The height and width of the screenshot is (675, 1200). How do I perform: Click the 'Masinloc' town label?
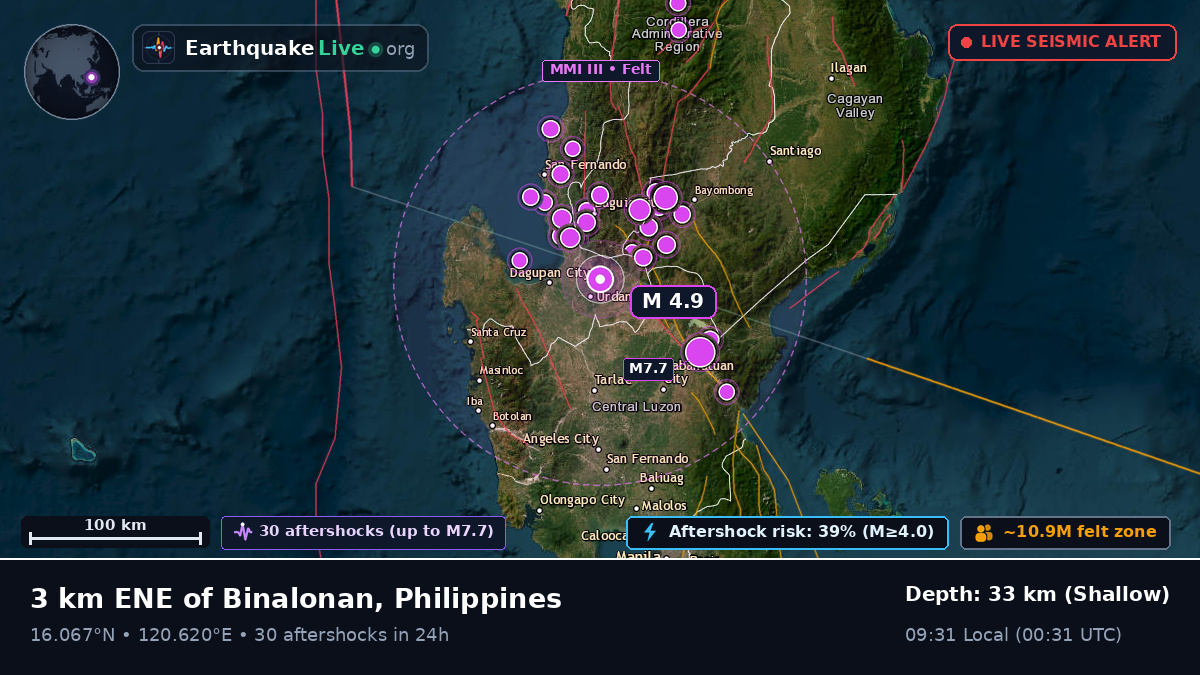(x=501, y=370)
